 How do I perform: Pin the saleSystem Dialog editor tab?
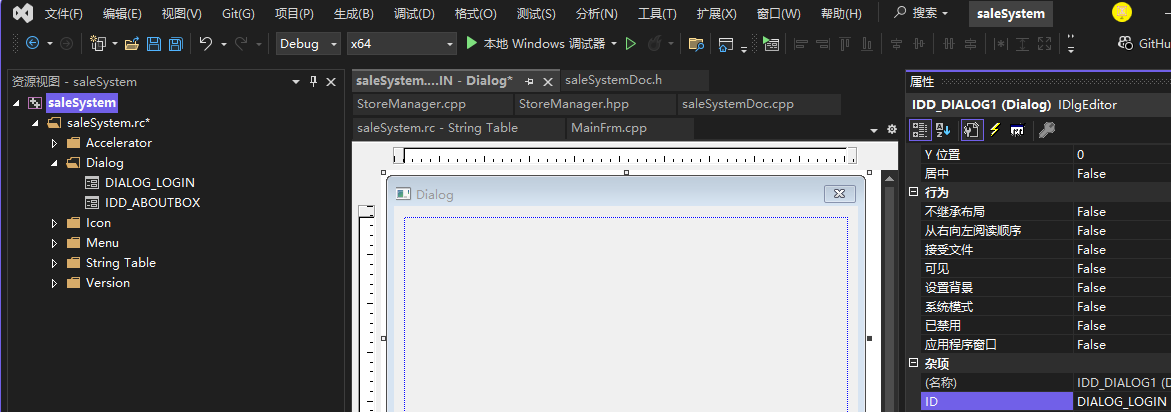point(529,81)
